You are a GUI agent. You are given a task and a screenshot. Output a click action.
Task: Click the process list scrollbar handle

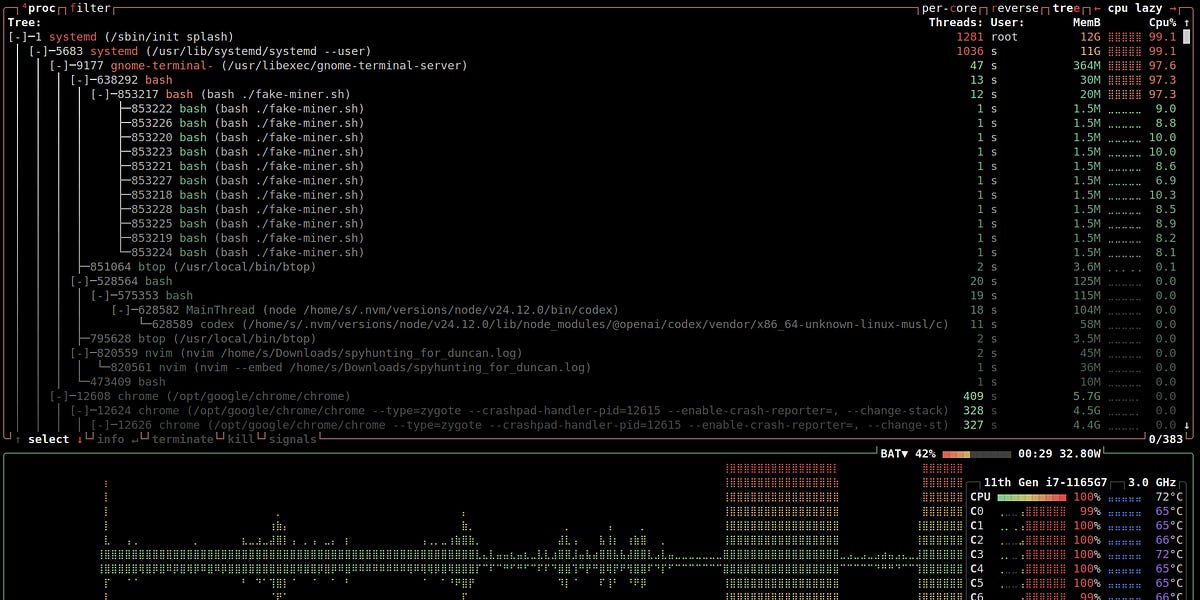point(1186,37)
